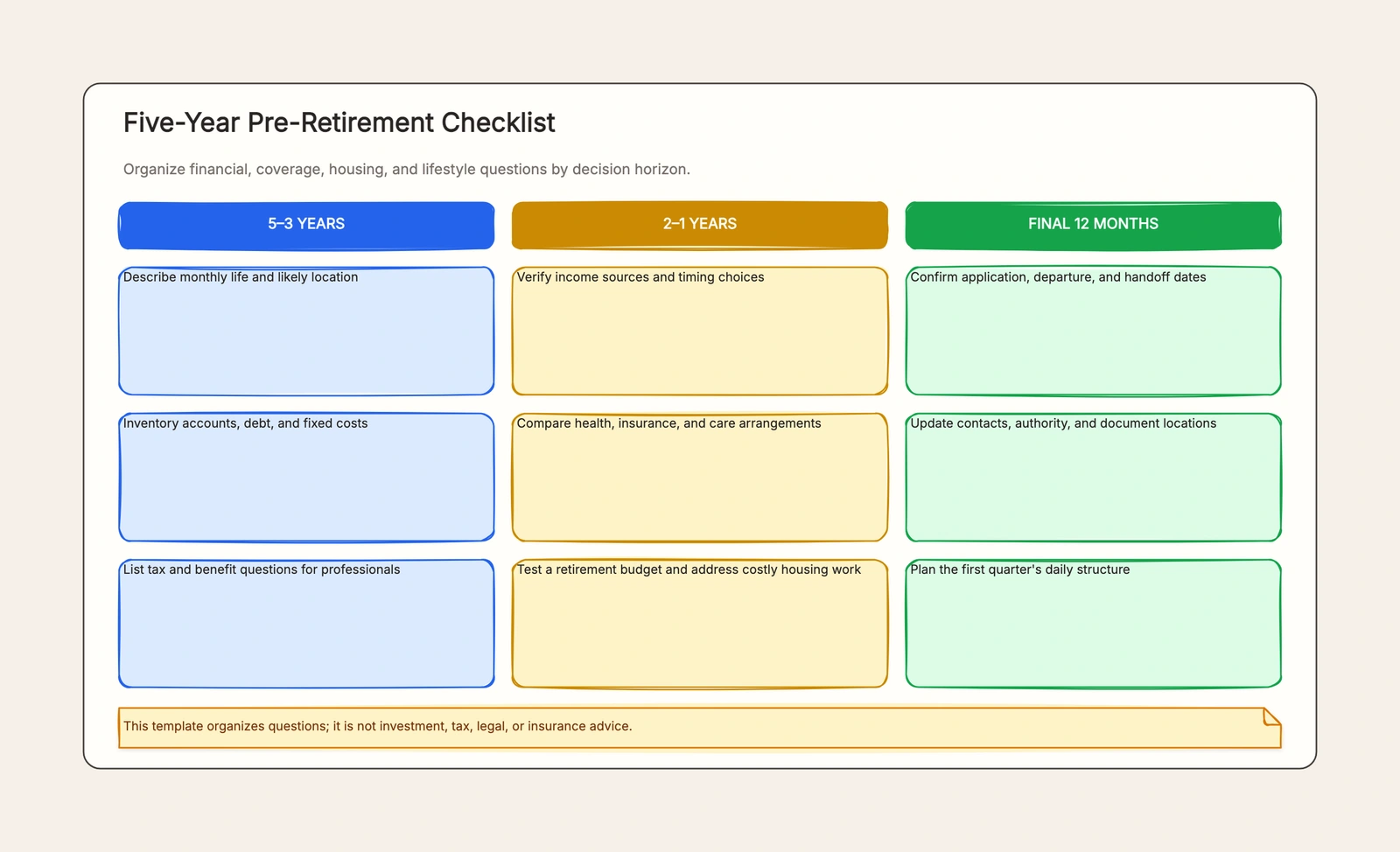Select the 5–3 YEARS column header
Screen dimensions: 1400x852
pos(306,225)
